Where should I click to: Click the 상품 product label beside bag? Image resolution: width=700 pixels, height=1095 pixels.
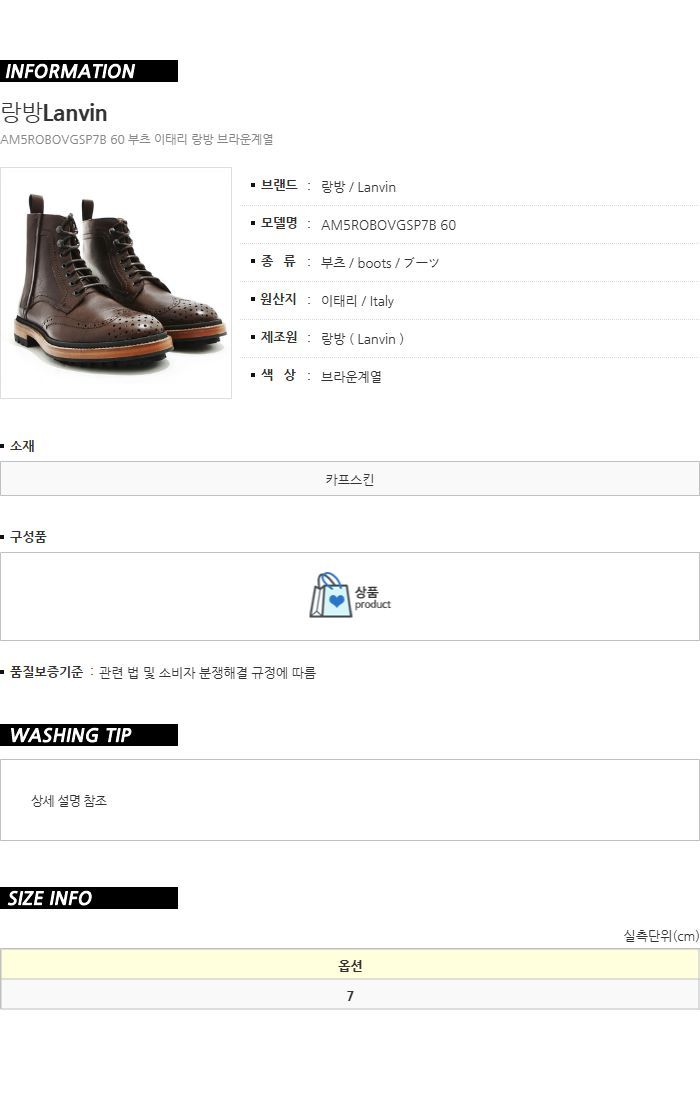(x=372, y=597)
